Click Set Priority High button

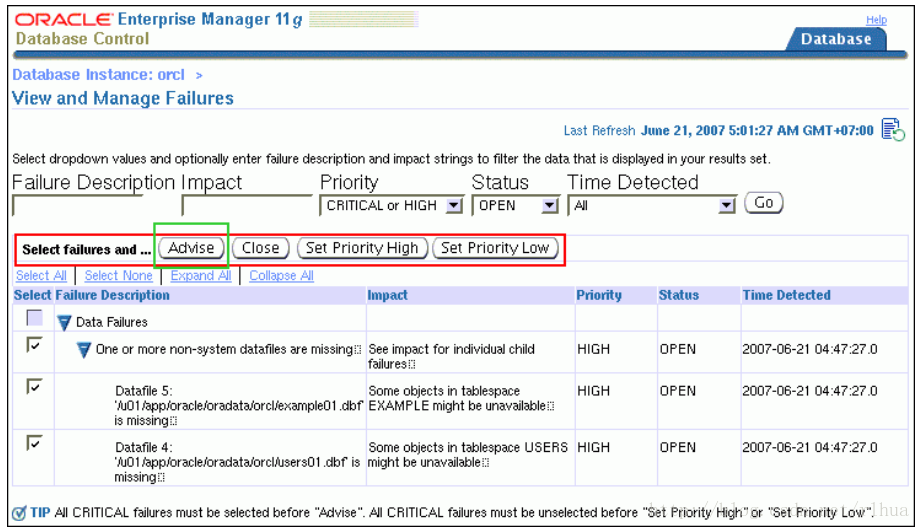coord(362,248)
